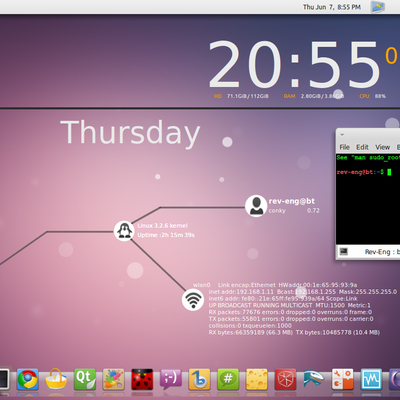Screen dimensions: 400x400
Task: Click the CPU "88%" value
Action: pyautogui.click(x=380, y=96)
